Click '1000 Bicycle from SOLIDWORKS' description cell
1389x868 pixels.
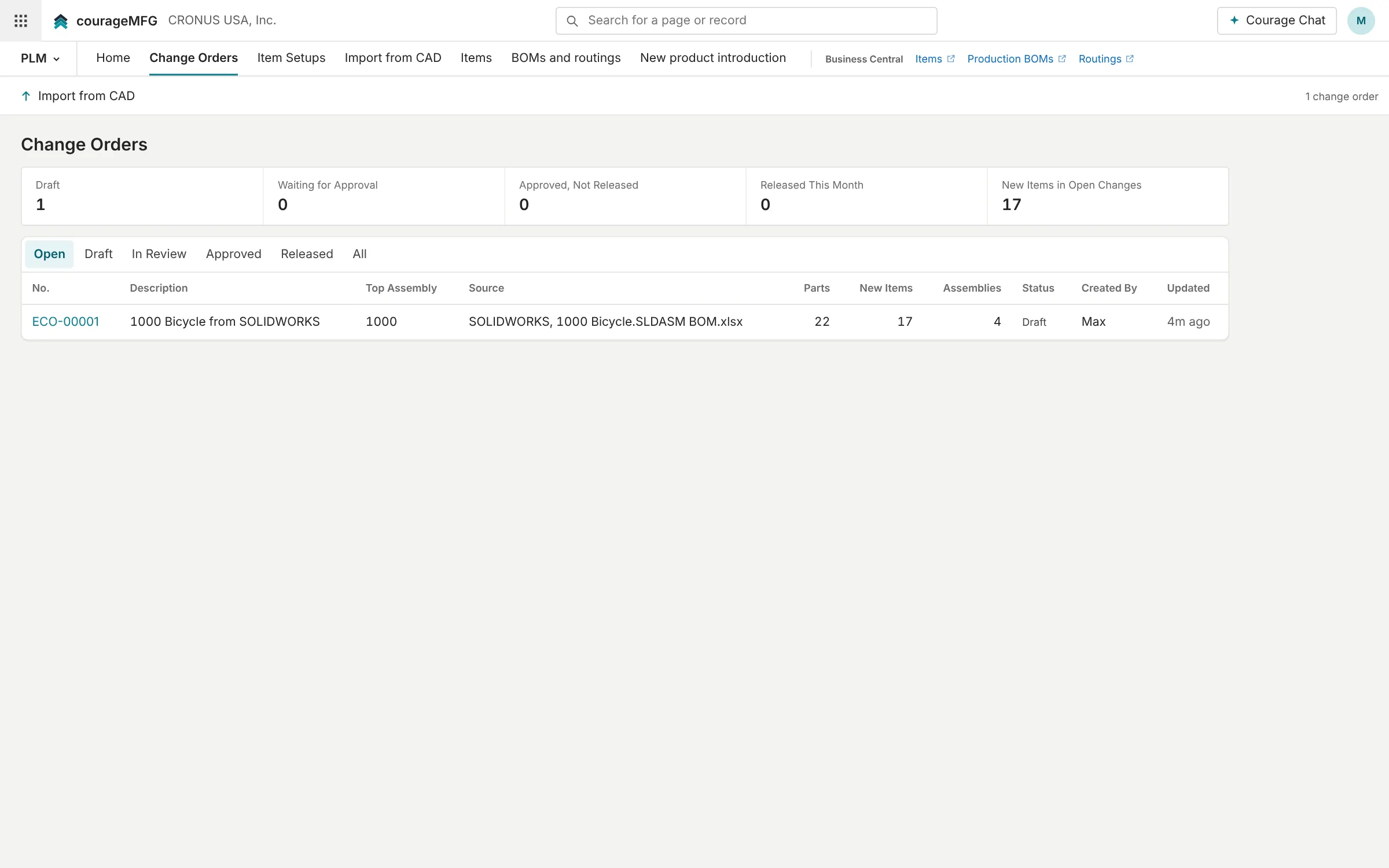click(x=225, y=322)
